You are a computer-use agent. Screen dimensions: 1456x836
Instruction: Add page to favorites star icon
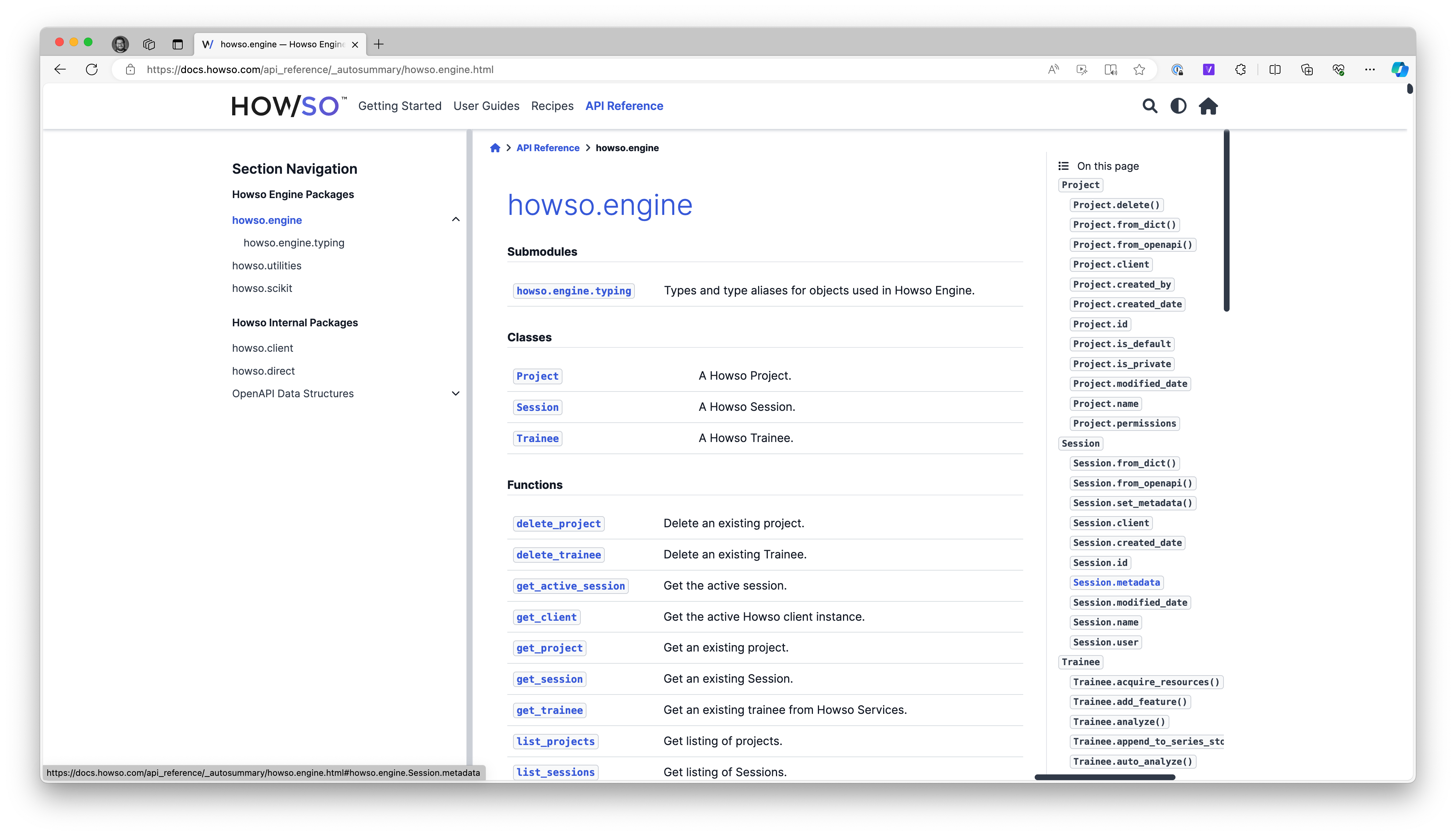(1139, 69)
